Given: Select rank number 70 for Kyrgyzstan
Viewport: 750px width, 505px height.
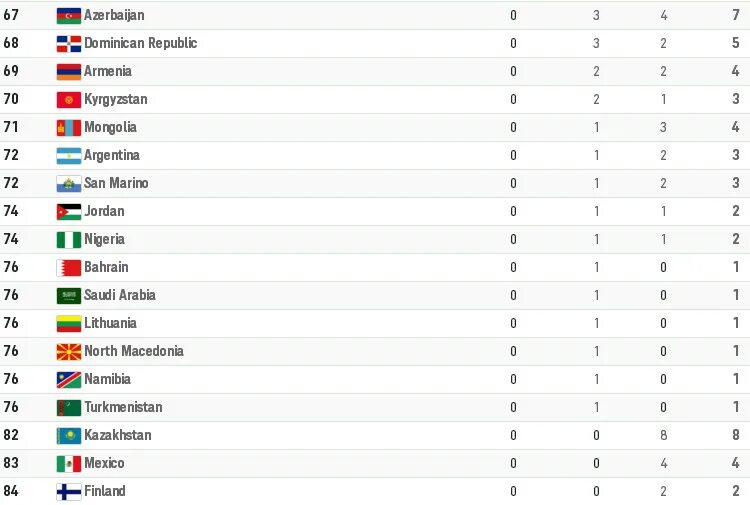Looking at the screenshot, I should [11, 99].
